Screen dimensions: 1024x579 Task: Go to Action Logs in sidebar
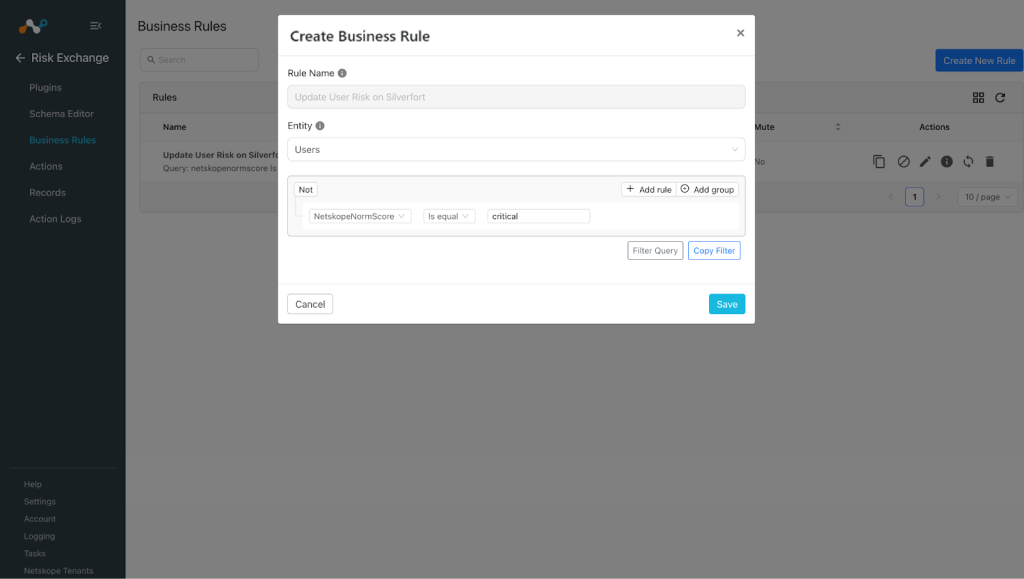(55, 219)
